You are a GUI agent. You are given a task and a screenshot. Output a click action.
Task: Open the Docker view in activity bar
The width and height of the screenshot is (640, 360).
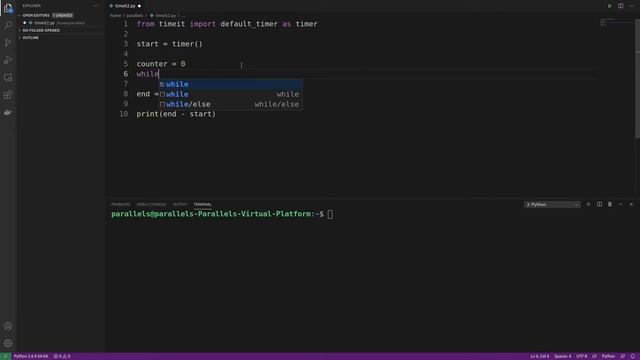(x=8, y=112)
